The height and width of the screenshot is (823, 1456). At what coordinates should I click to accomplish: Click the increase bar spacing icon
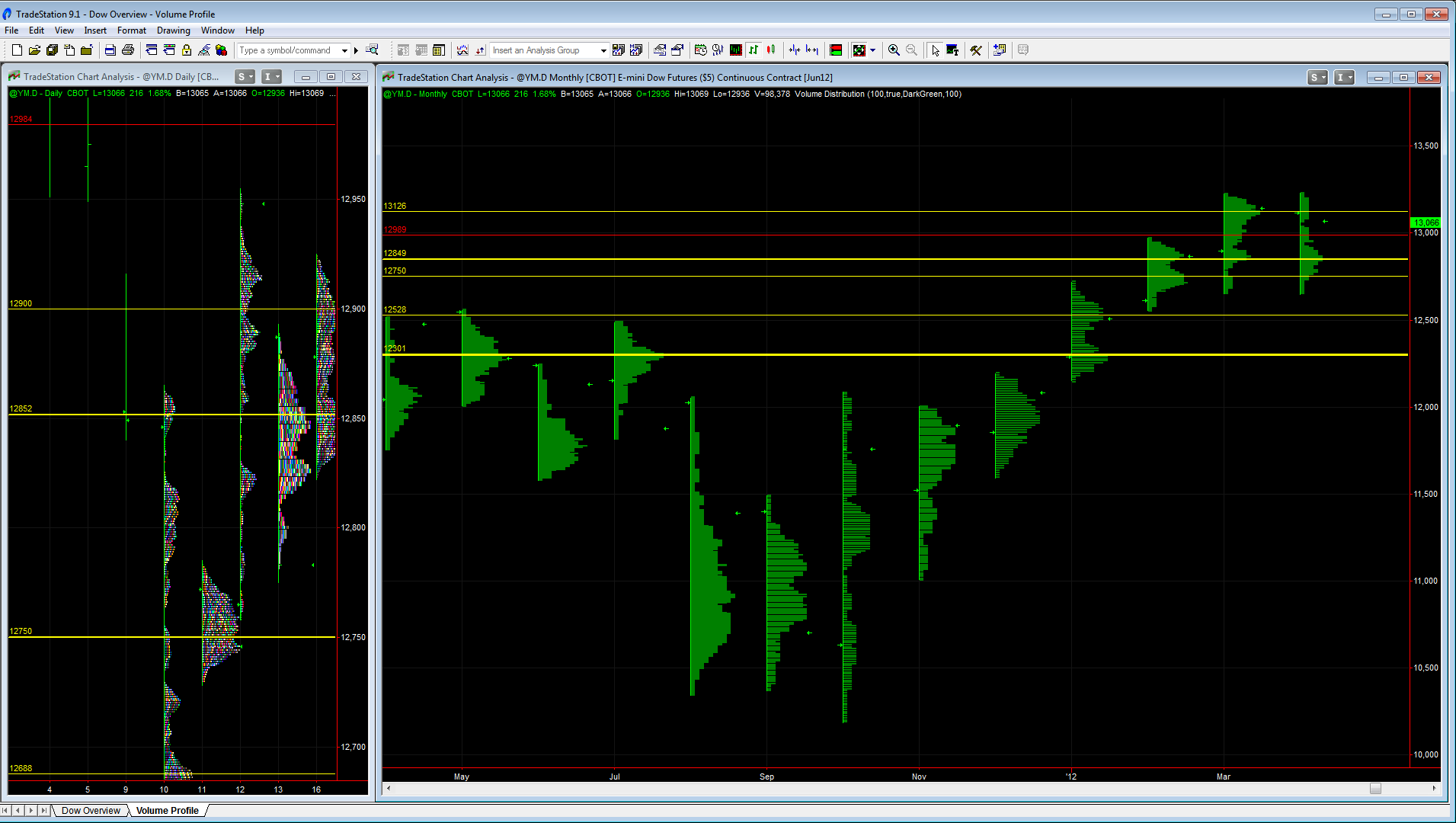(812, 50)
